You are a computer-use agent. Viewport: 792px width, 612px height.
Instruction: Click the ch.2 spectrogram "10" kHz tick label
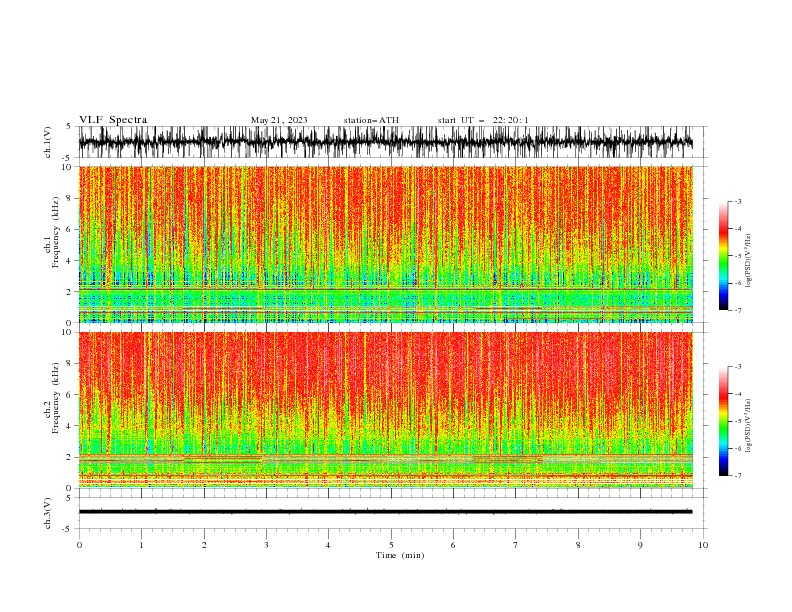point(69,332)
